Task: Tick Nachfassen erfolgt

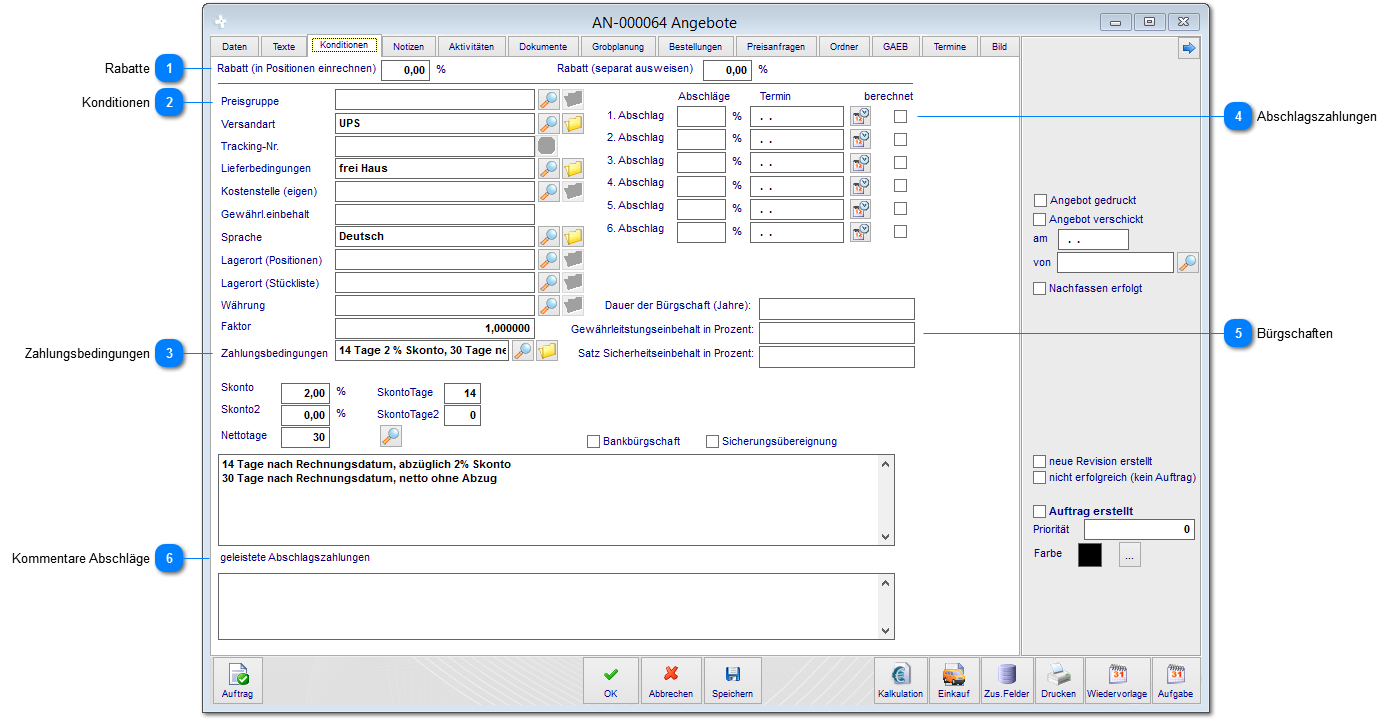Action: (x=1040, y=288)
